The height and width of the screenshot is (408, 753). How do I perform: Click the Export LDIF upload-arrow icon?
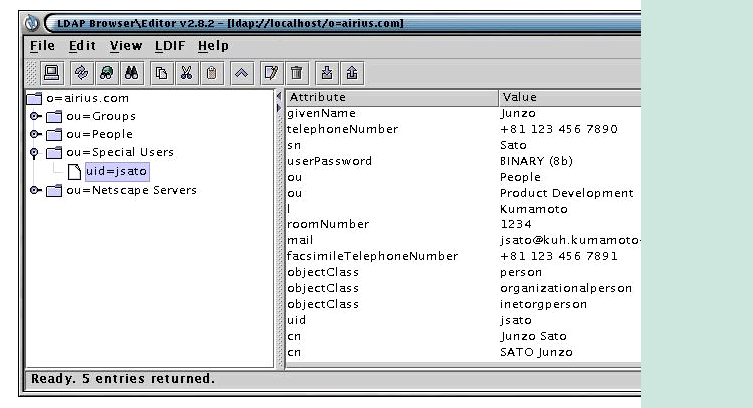[x=352, y=73]
